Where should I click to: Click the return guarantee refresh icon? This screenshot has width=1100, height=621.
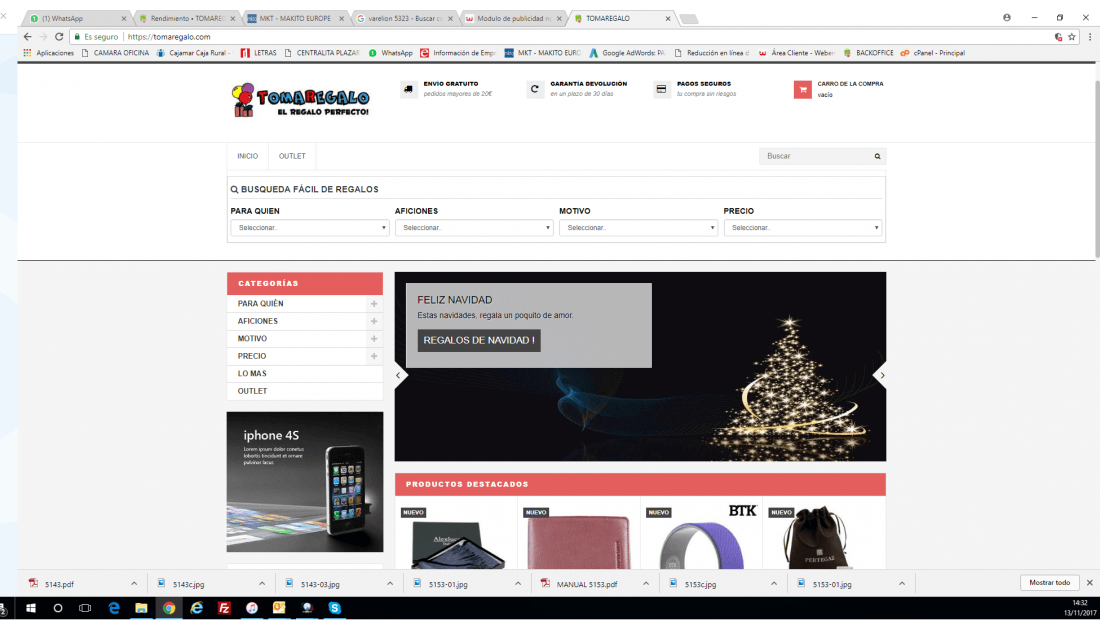point(535,89)
